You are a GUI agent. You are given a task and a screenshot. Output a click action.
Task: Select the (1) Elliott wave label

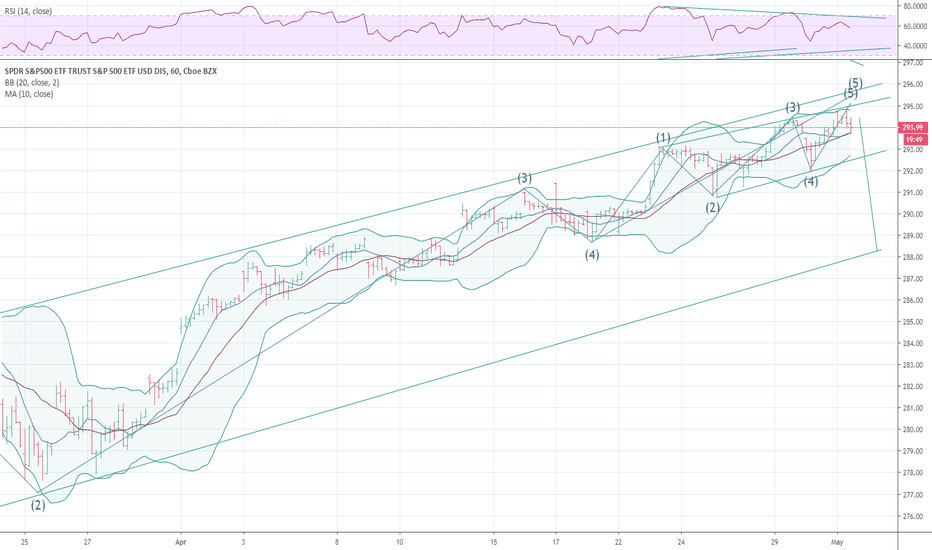(x=663, y=138)
